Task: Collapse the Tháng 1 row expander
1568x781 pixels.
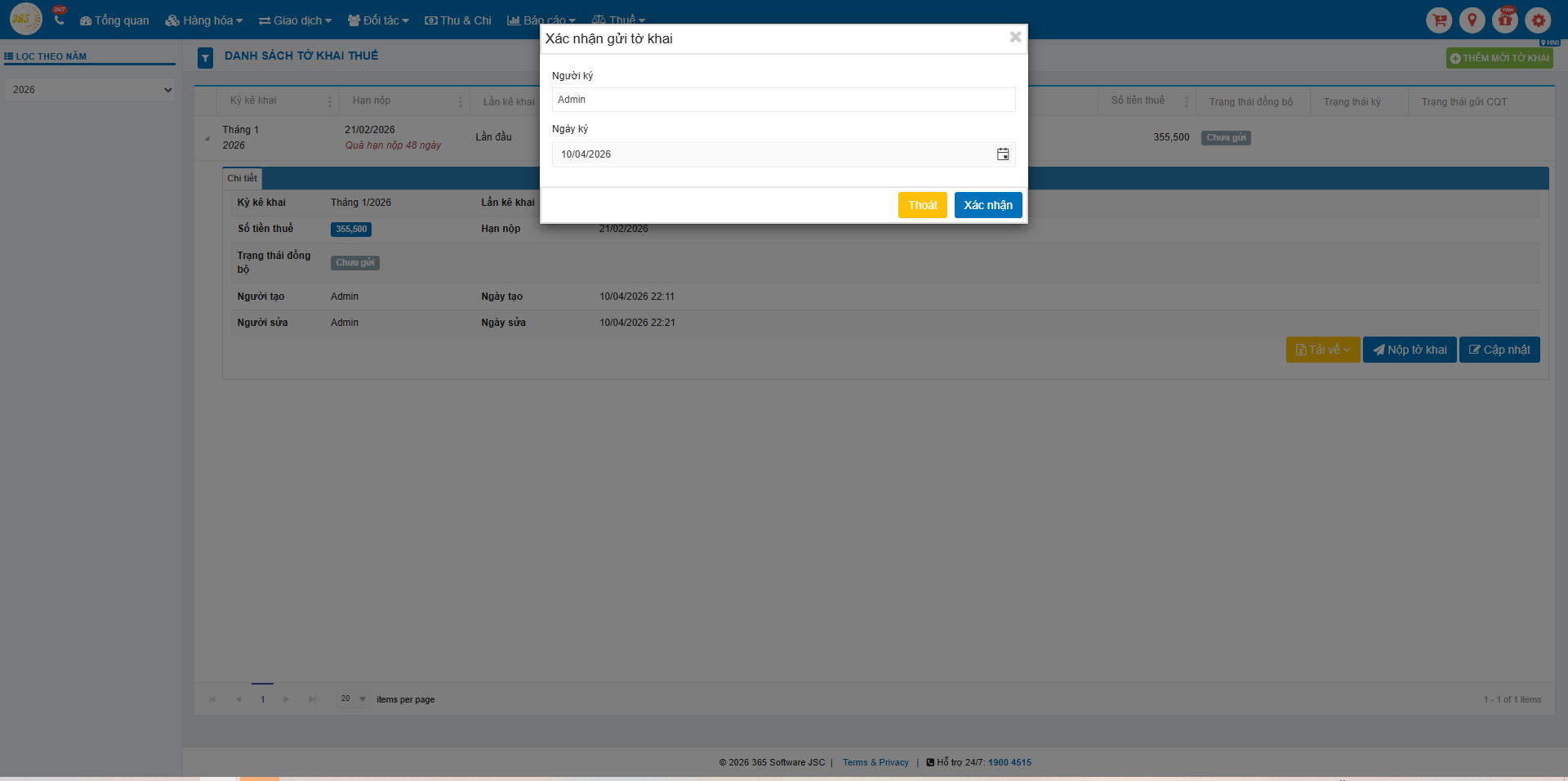Action: pyautogui.click(x=207, y=138)
